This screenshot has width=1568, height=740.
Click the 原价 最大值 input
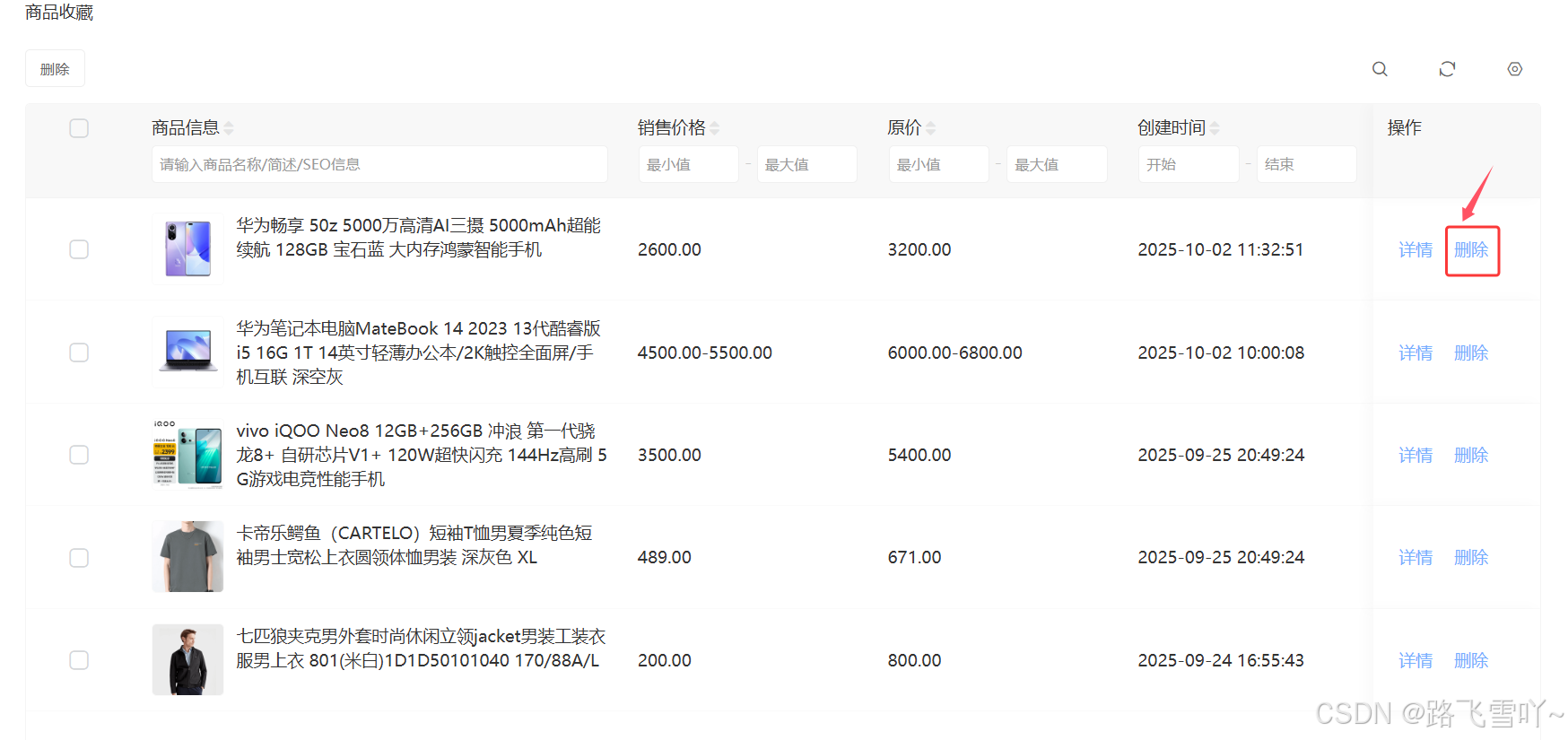(x=1057, y=164)
